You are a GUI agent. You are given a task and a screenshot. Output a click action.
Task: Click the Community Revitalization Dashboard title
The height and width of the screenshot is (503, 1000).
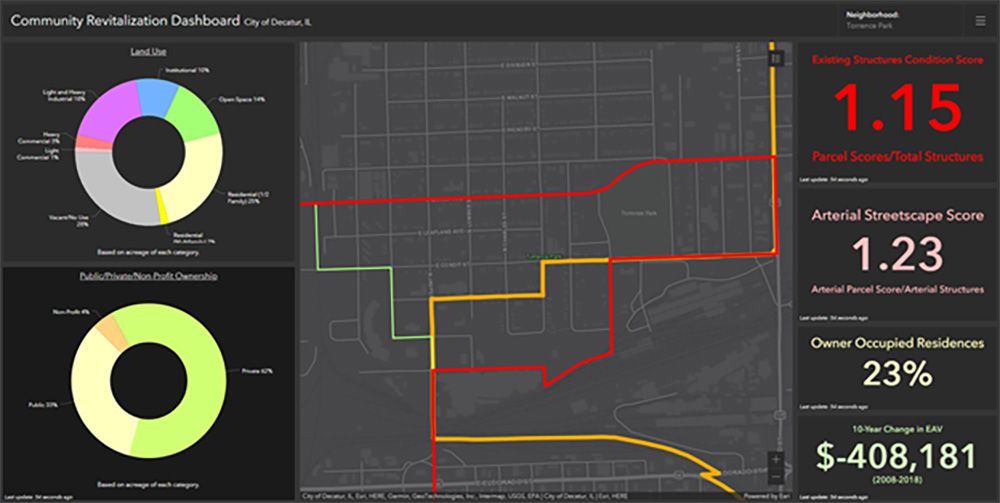125,20
